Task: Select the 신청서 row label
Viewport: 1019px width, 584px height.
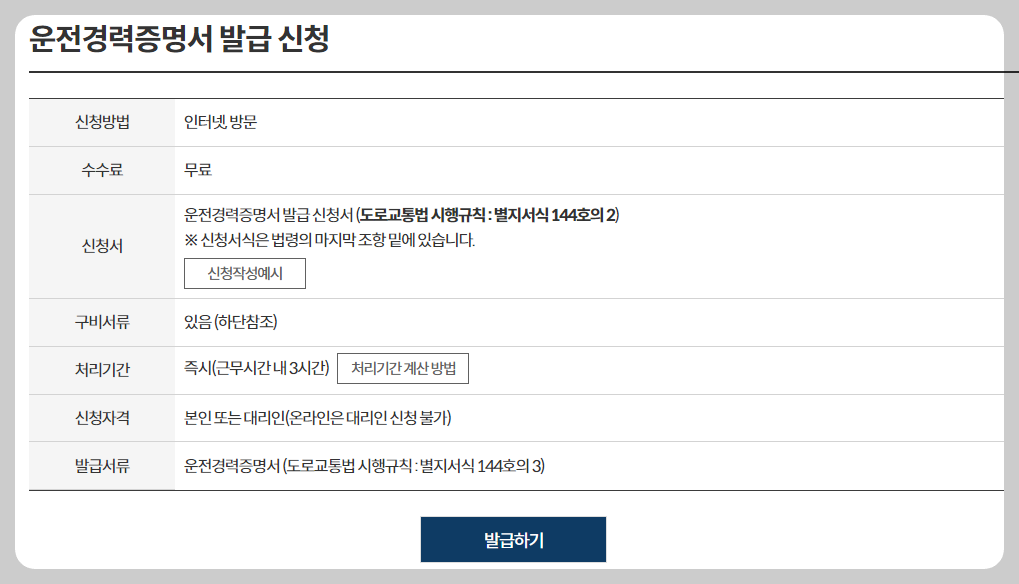Action: [x=101, y=246]
